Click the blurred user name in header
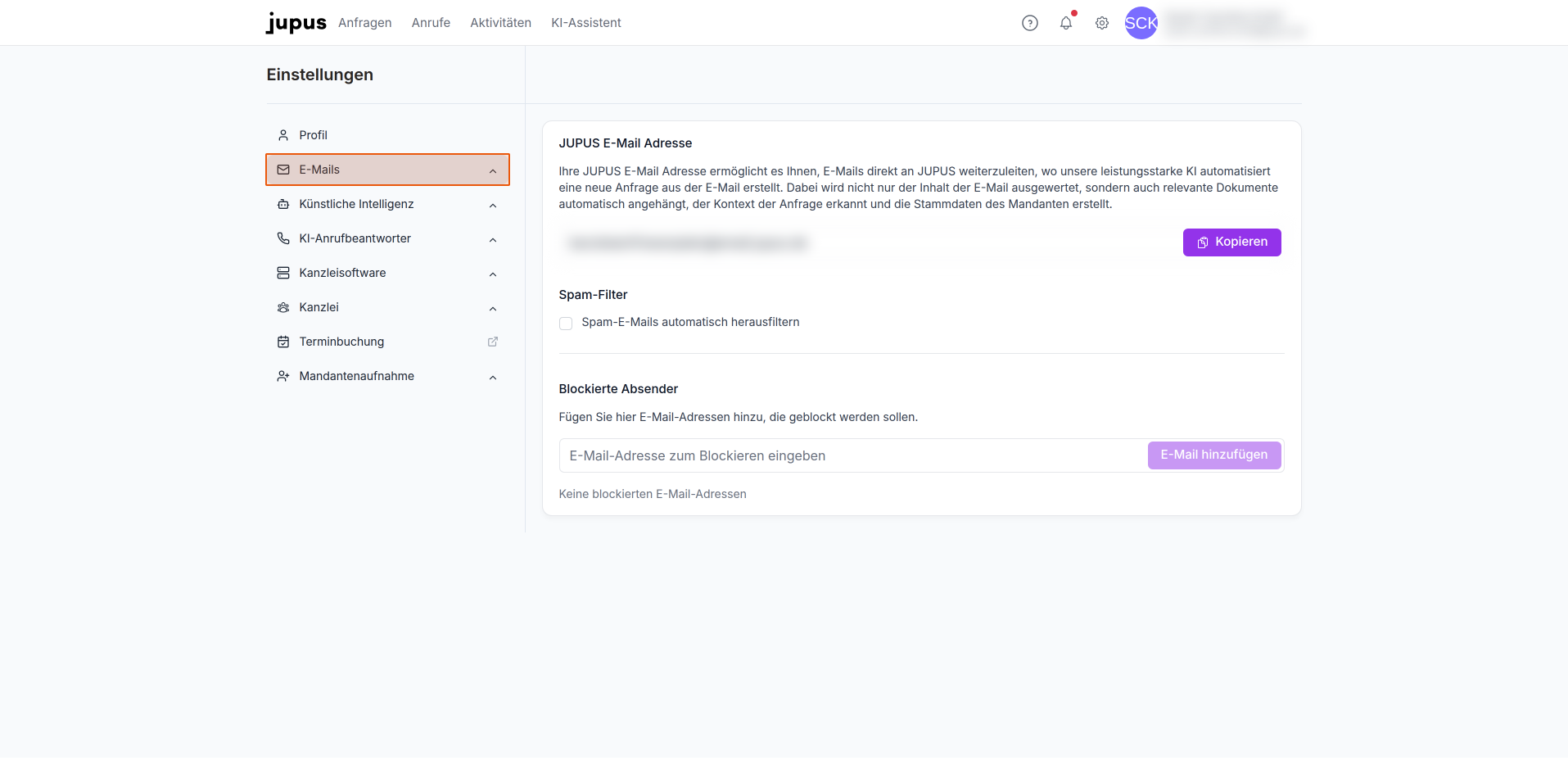Viewport: 1568px width, 761px height. click(x=1235, y=23)
